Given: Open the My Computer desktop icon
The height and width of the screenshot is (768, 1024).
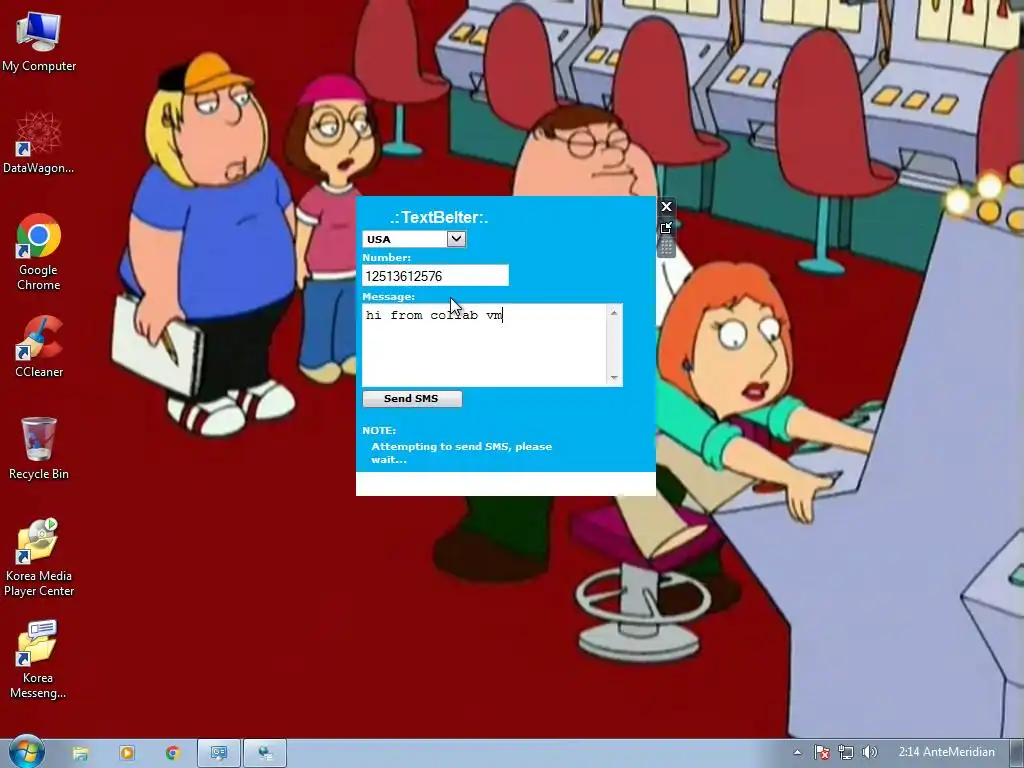Looking at the screenshot, I should [x=39, y=42].
